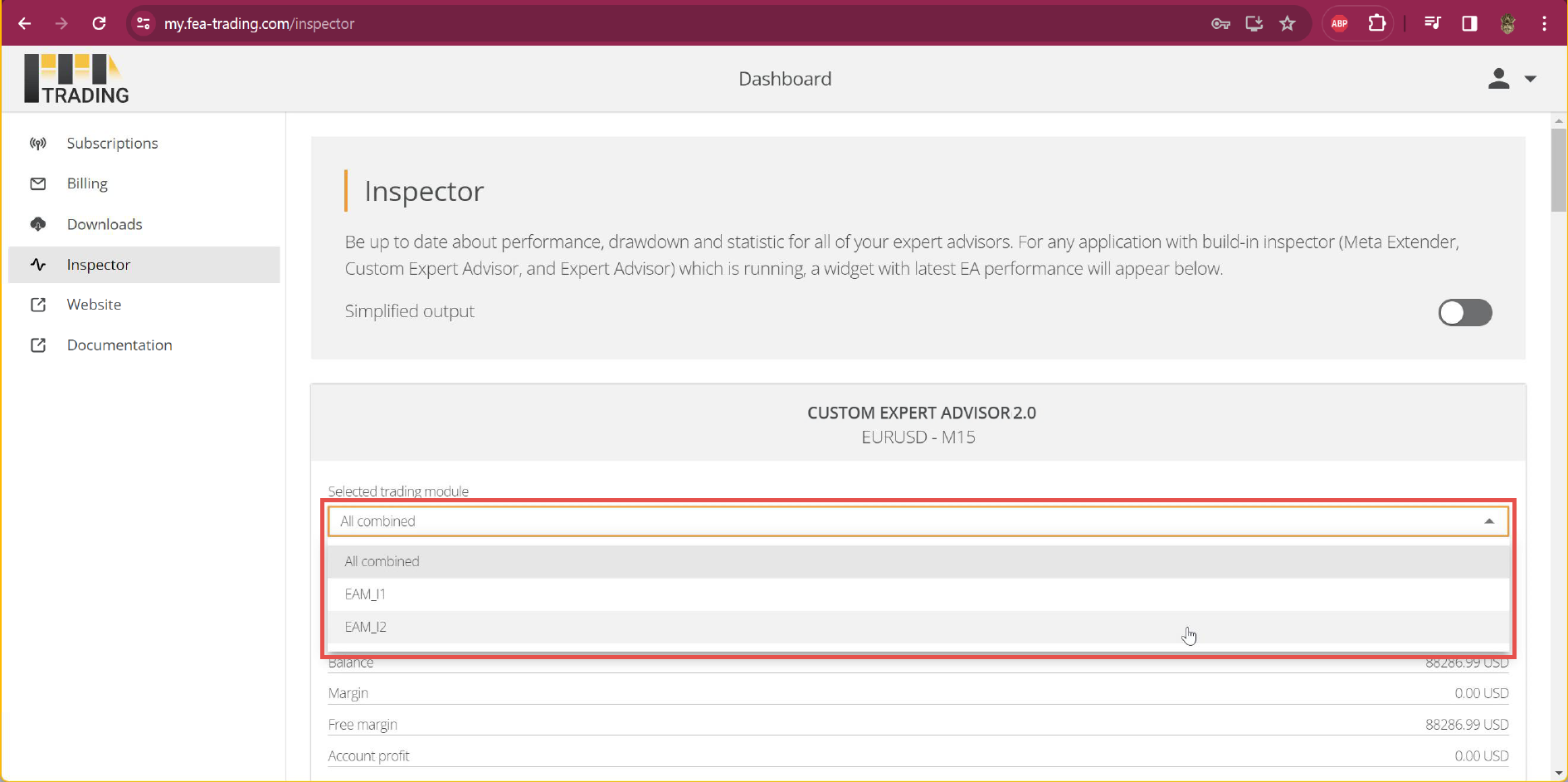
Task: Open the media control icon in toolbar
Action: pyautogui.click(x=1433, y=23)
